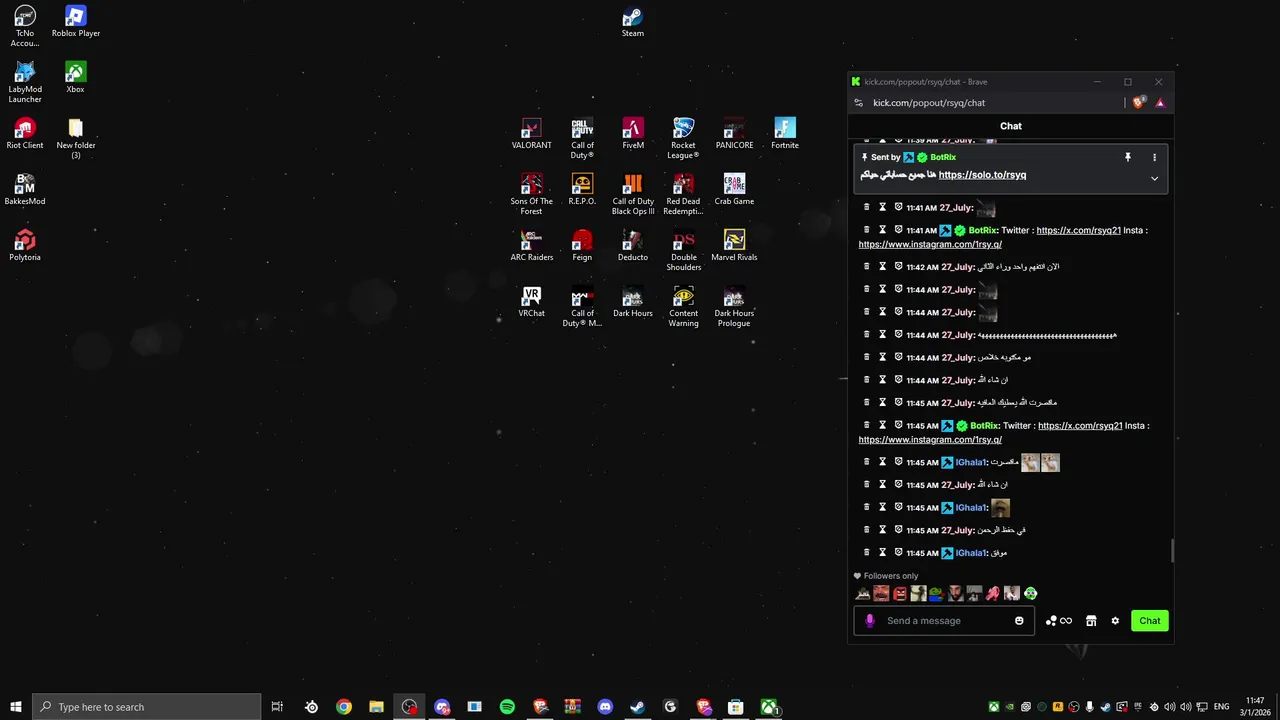Image resolution: width=1280 pixels, height=720 pixels.
Task: Select the VALORANT desktop icon
Action: [x=531, y=134]
